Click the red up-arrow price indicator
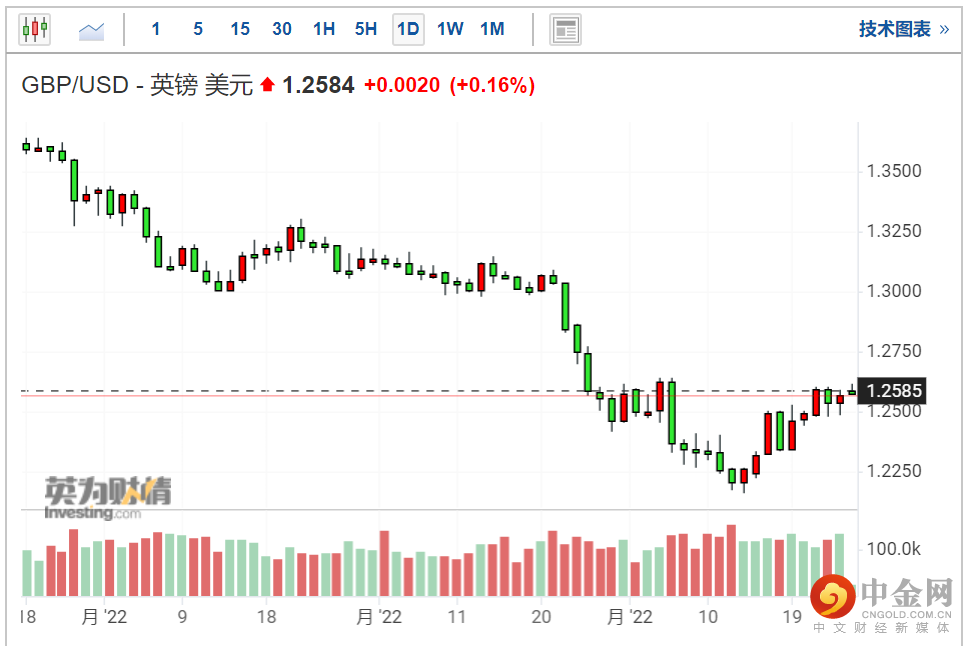Viewport: 967px width, 646px height. [267, 86]
